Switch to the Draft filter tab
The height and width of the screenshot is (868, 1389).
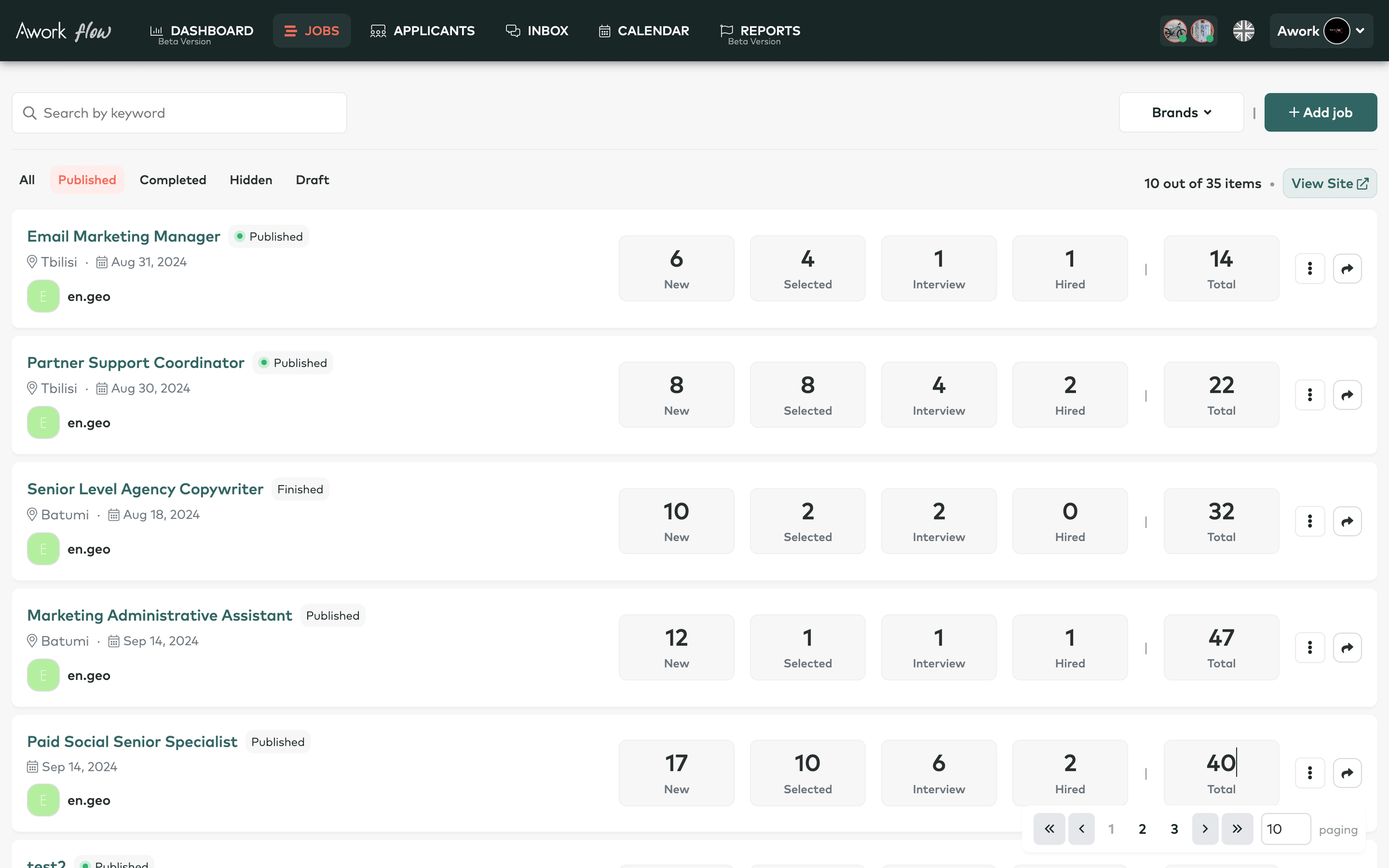312,180
